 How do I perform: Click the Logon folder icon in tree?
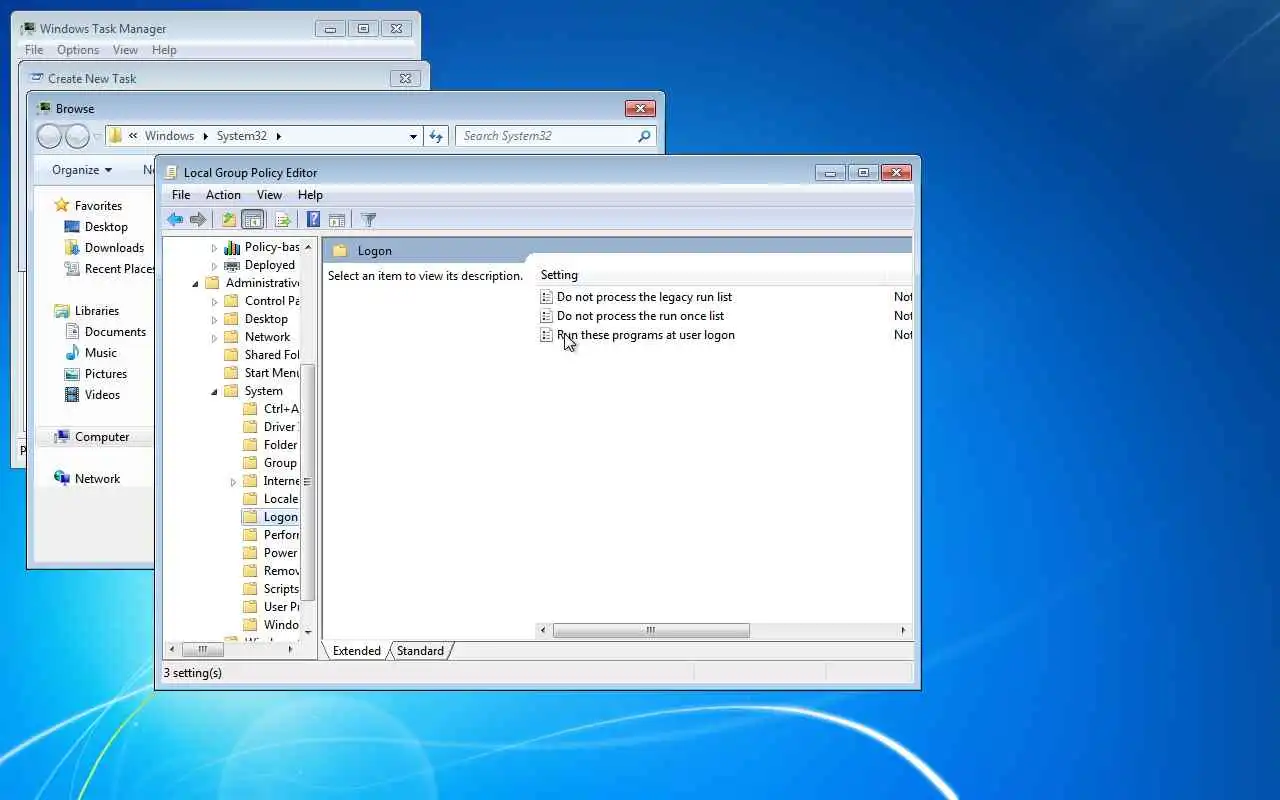point(251,517)
